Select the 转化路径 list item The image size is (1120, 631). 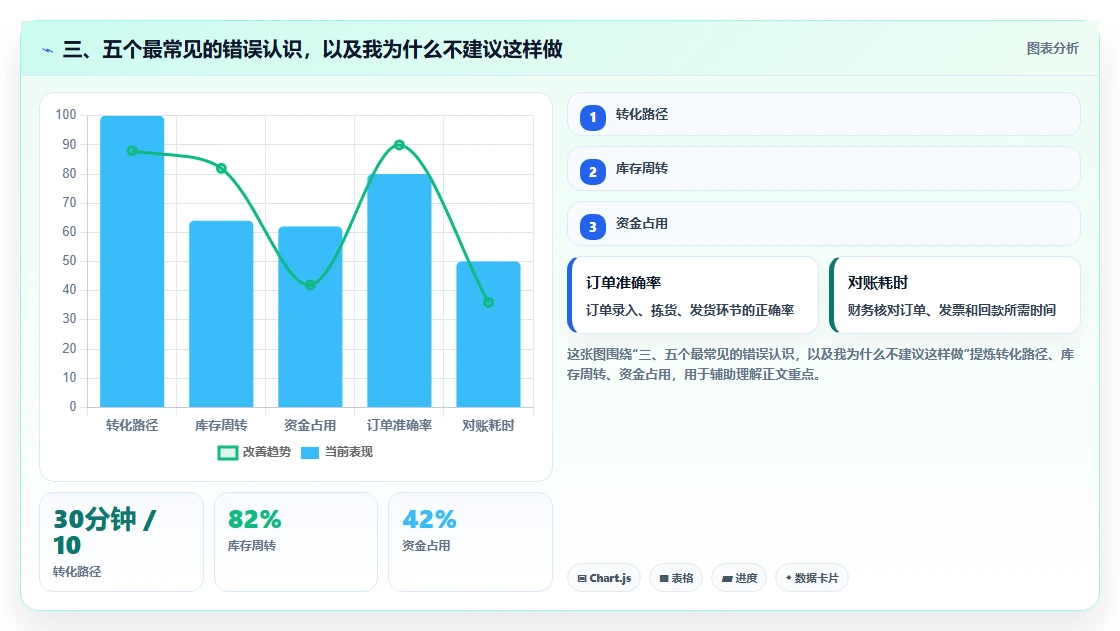pyautogui.click(x=824, y=114)
